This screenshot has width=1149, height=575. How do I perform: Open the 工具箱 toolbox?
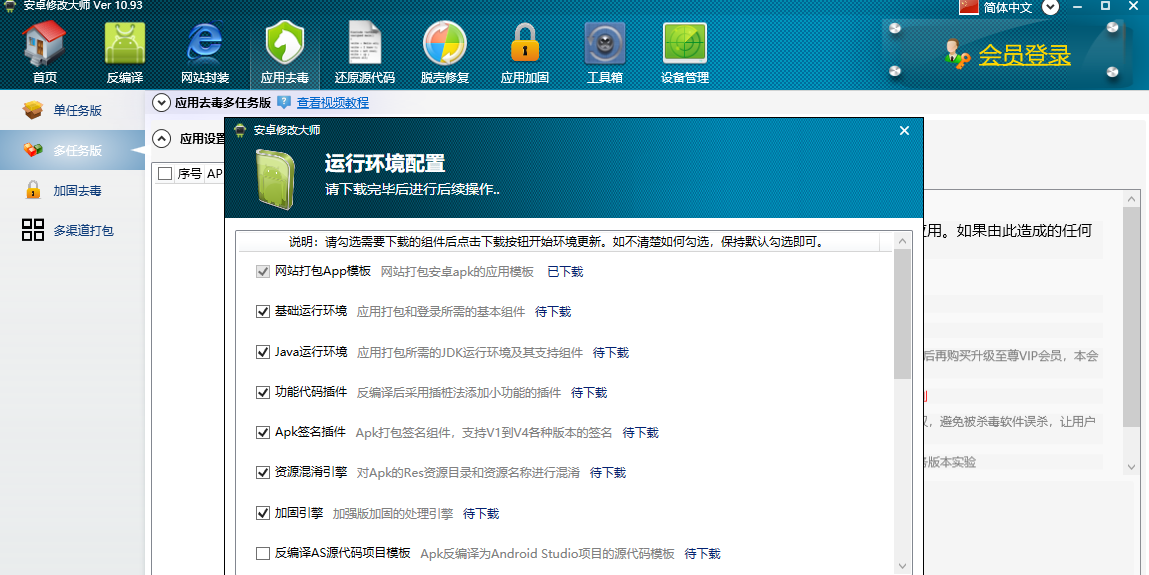pyautogui.click(x=604, y=52)
